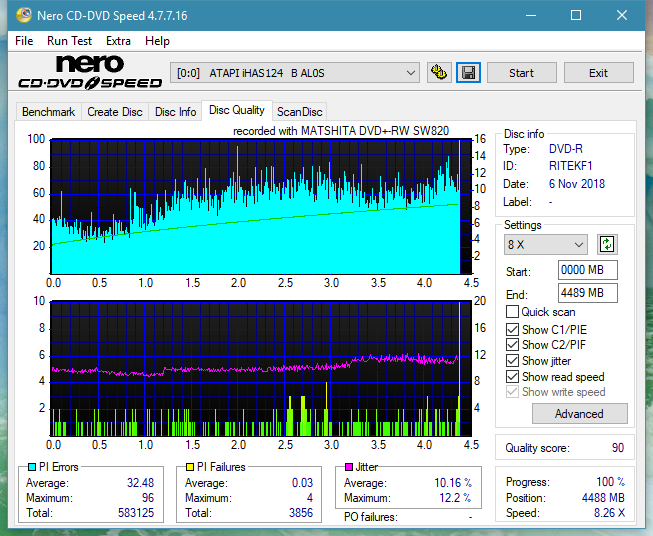Switch to the Benchmark tab
This screenshot has width=653, height=536.
coord(49,112)
